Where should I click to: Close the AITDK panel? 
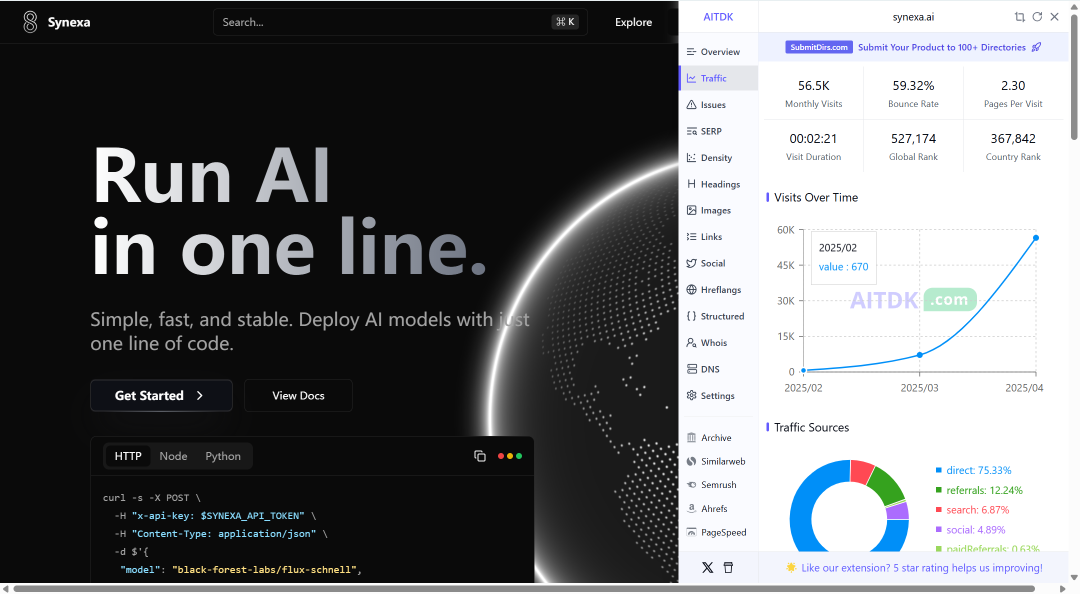(1055, 17)
